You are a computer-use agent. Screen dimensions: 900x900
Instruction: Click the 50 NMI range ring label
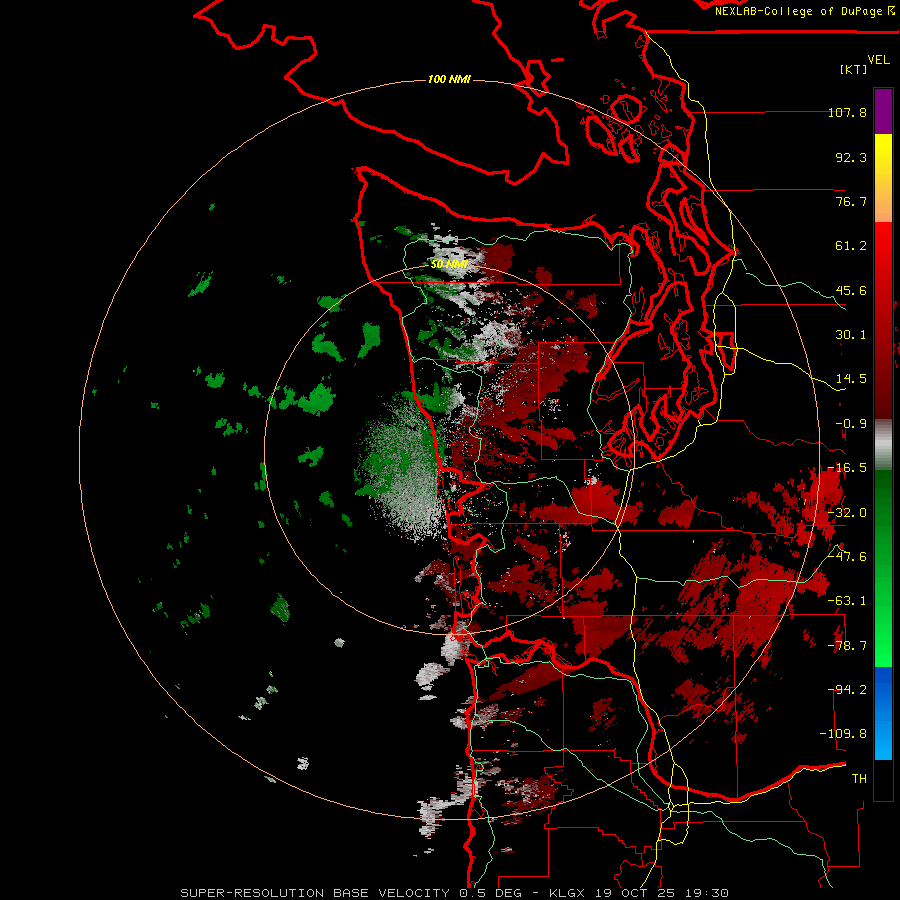pyautogui.click(x=449, y=264)
